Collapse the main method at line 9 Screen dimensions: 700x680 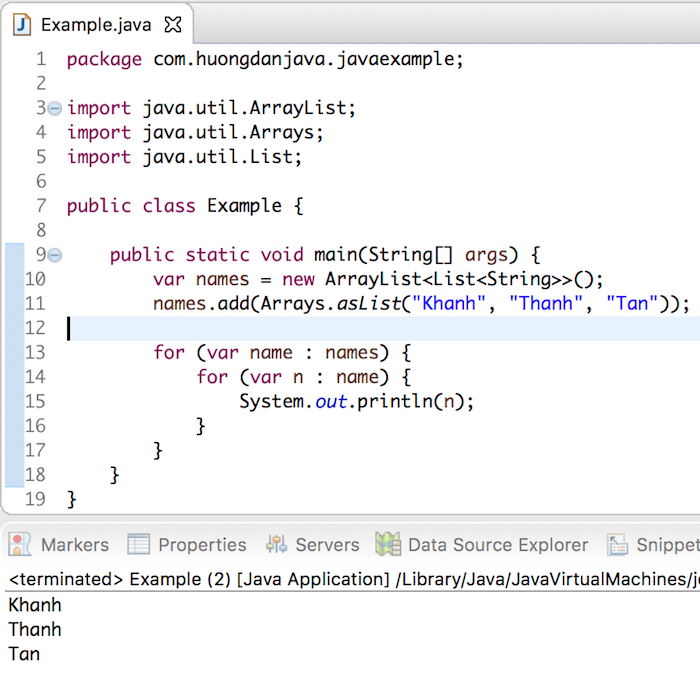coord(54,255)
